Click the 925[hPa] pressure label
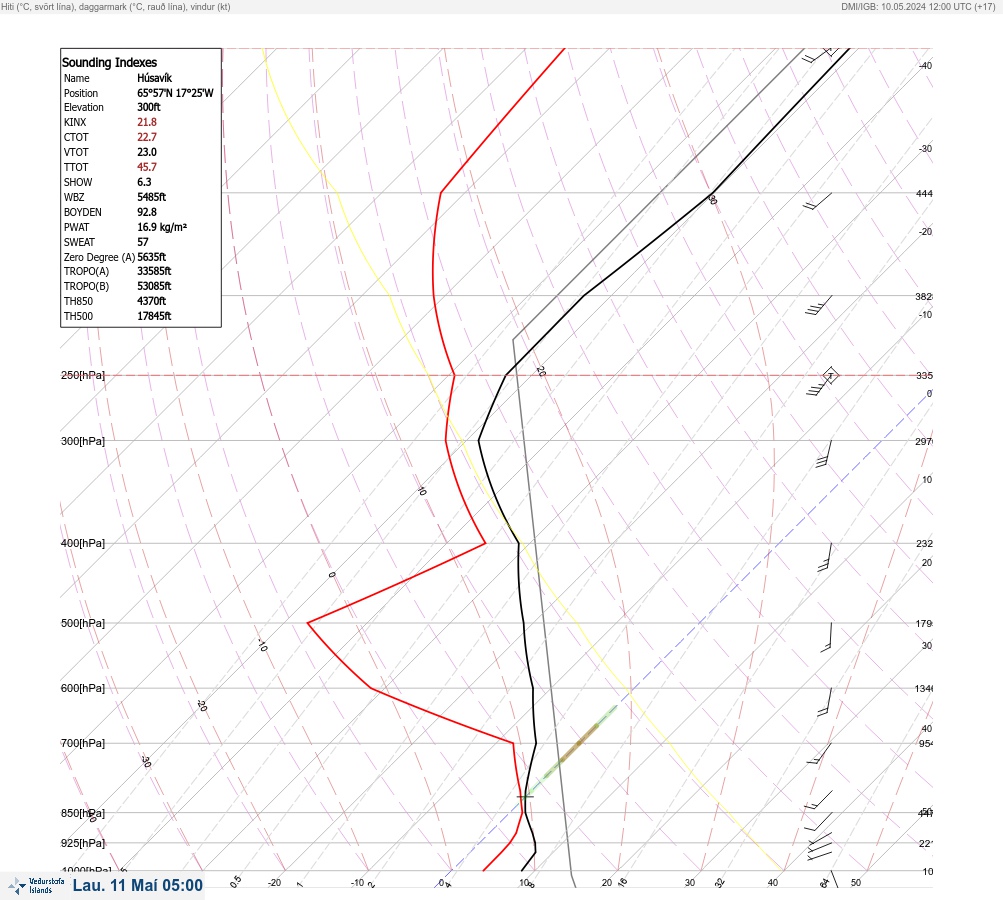The height and width of the screenshot is (900, 1003). point(83,843)
